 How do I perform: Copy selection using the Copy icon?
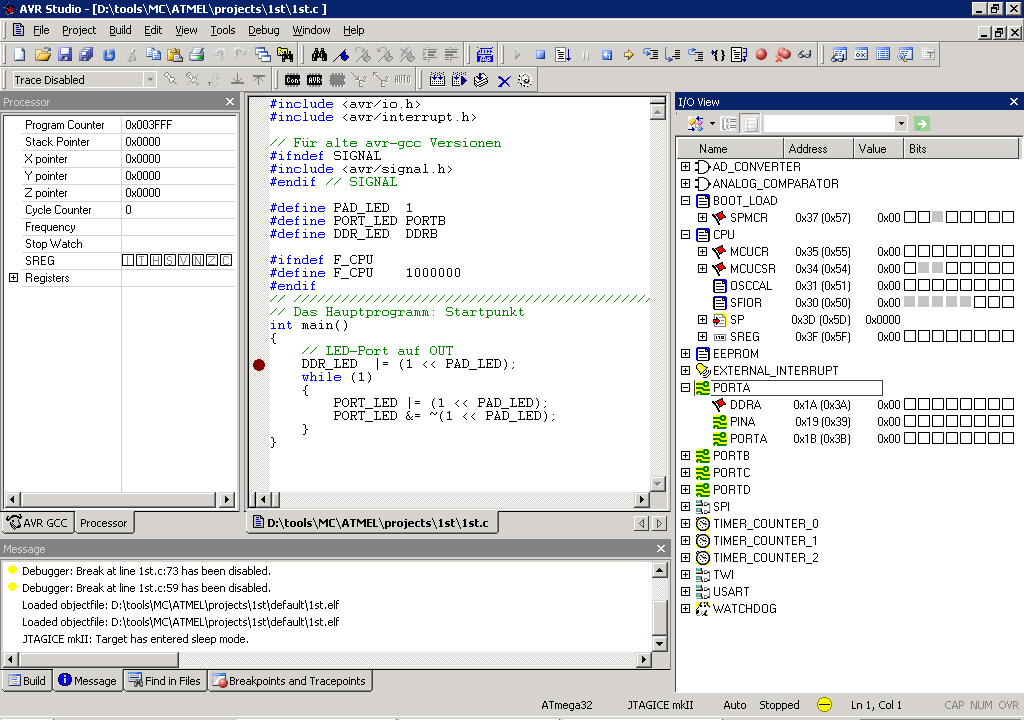153,55
